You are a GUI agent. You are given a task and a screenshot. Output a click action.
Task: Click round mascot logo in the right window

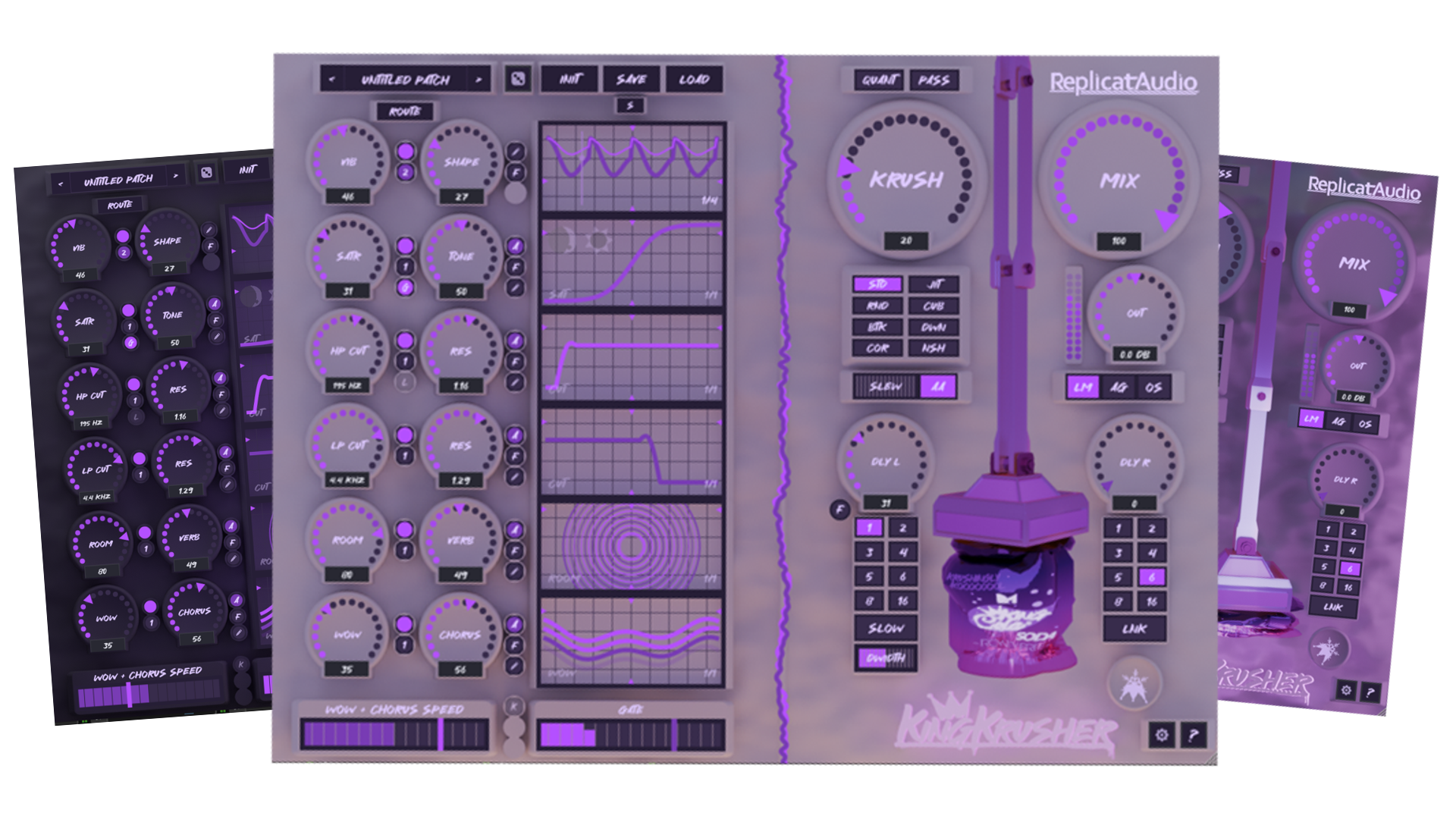point(1328,650)
